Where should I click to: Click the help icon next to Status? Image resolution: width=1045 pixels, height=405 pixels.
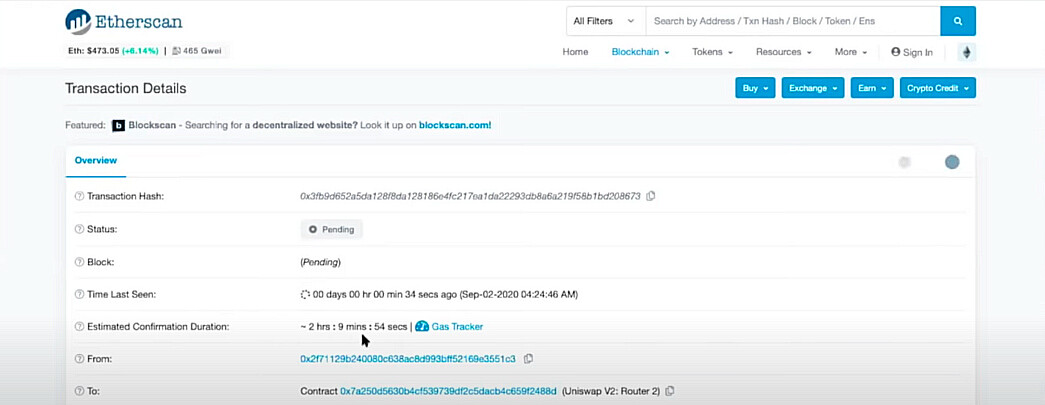(x=79, y=229)
